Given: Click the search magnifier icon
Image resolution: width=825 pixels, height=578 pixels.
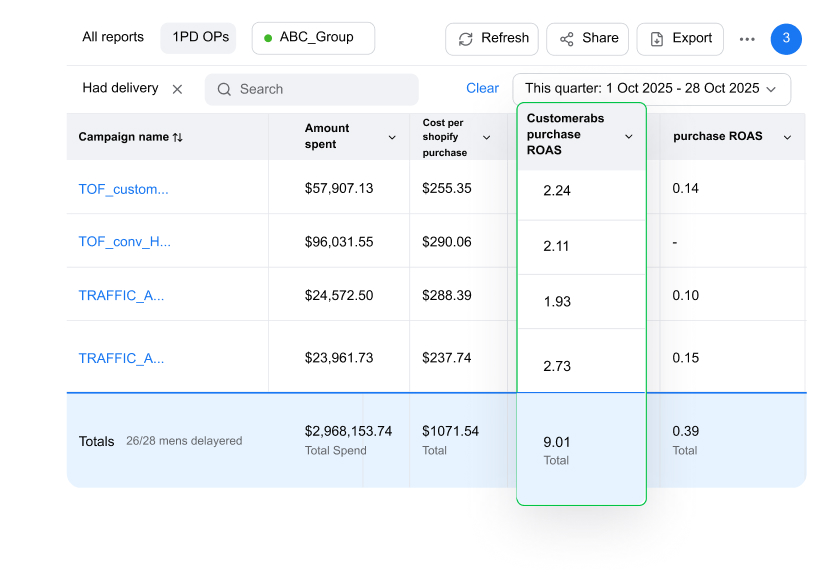Looking at the screenshot, I should tap(225, 89).
